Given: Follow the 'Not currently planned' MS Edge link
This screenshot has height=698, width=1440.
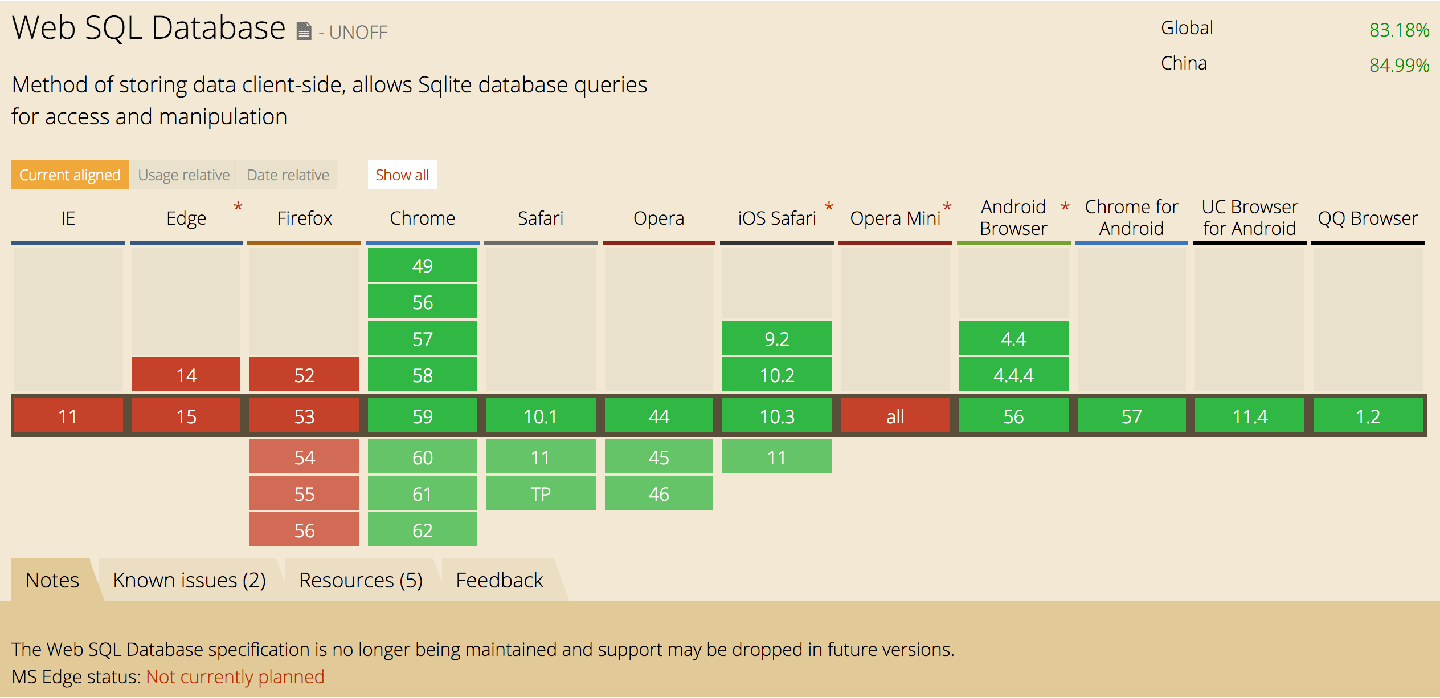Looking at the screenshot, I should point(234,677).
